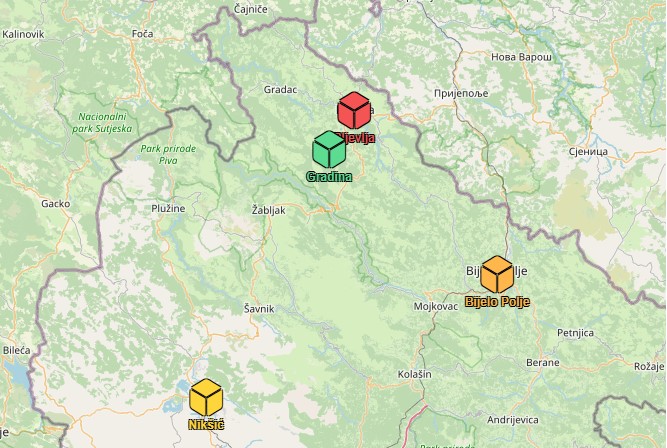Click the Šavnik town label
The height and width of the screenshot is (448, 667).
(259, 309)
